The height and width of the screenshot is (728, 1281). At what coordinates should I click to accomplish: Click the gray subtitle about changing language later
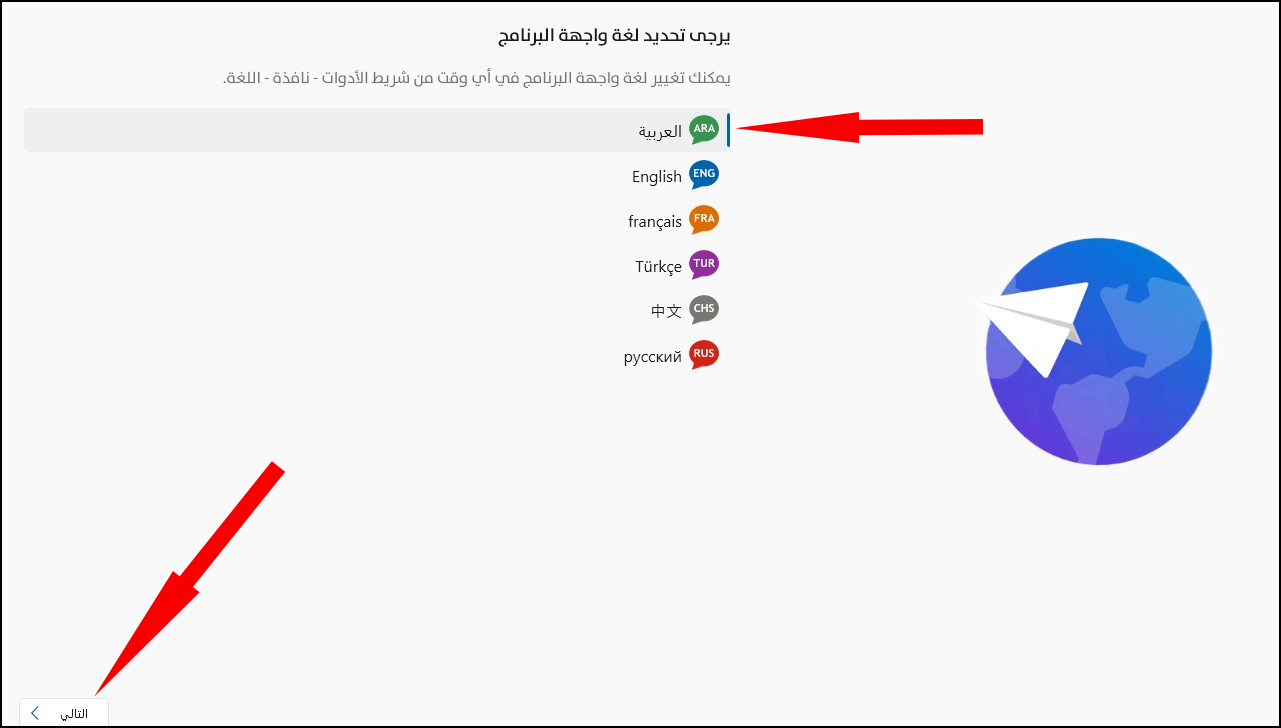click(x=477, y=78)
